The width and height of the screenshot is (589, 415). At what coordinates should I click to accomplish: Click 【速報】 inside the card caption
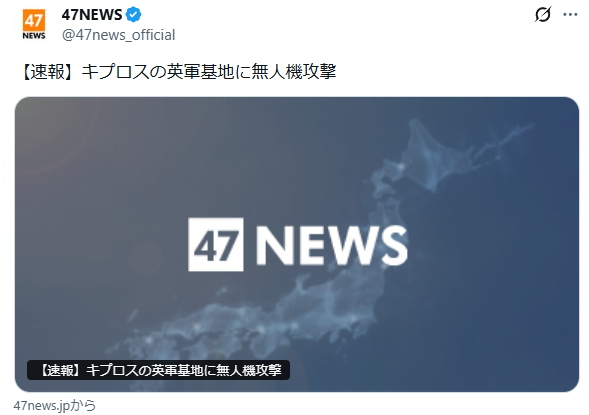click(60, 370)
